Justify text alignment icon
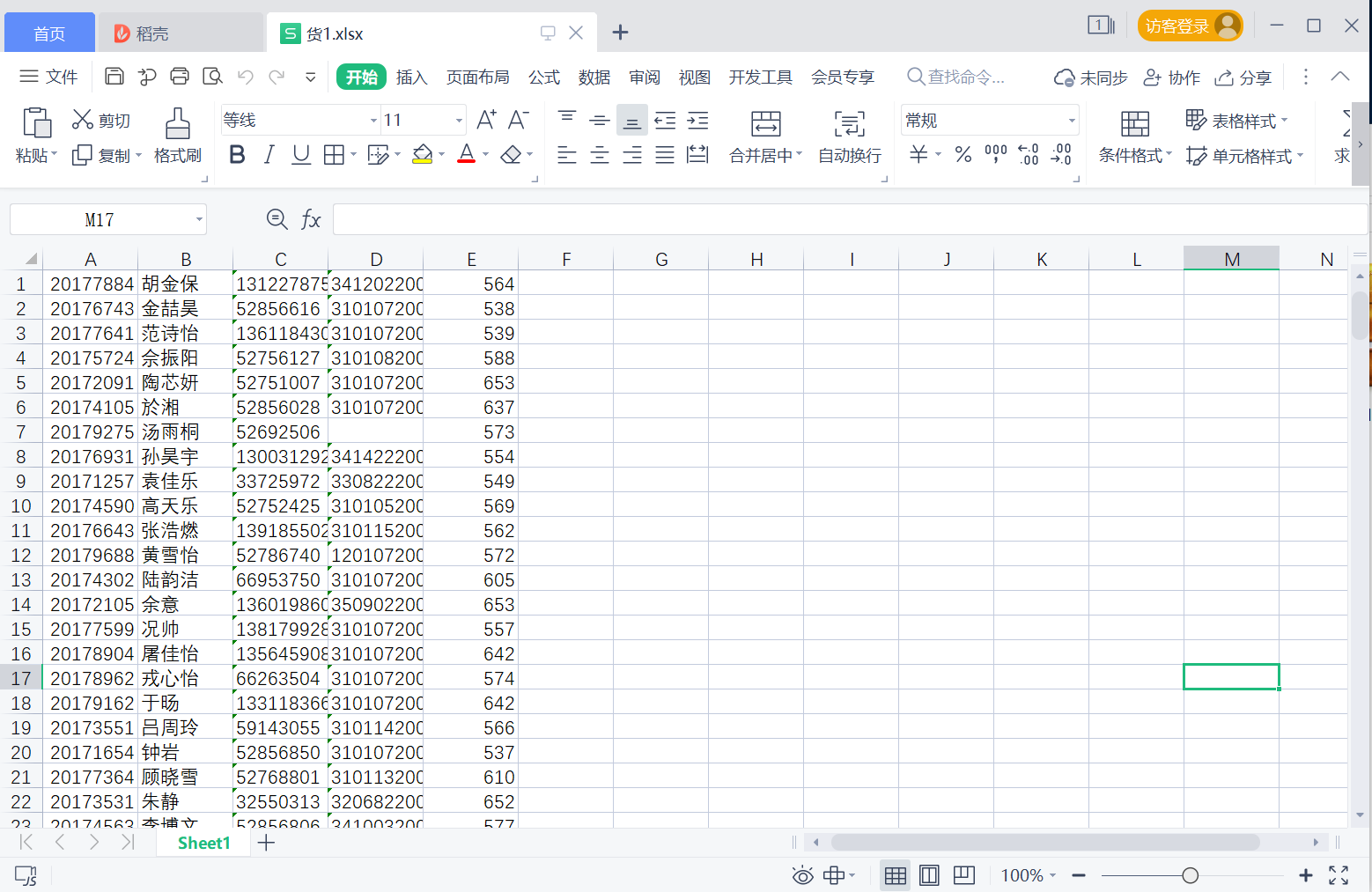This screenshot has height=892, width=1372. [665, 155]
